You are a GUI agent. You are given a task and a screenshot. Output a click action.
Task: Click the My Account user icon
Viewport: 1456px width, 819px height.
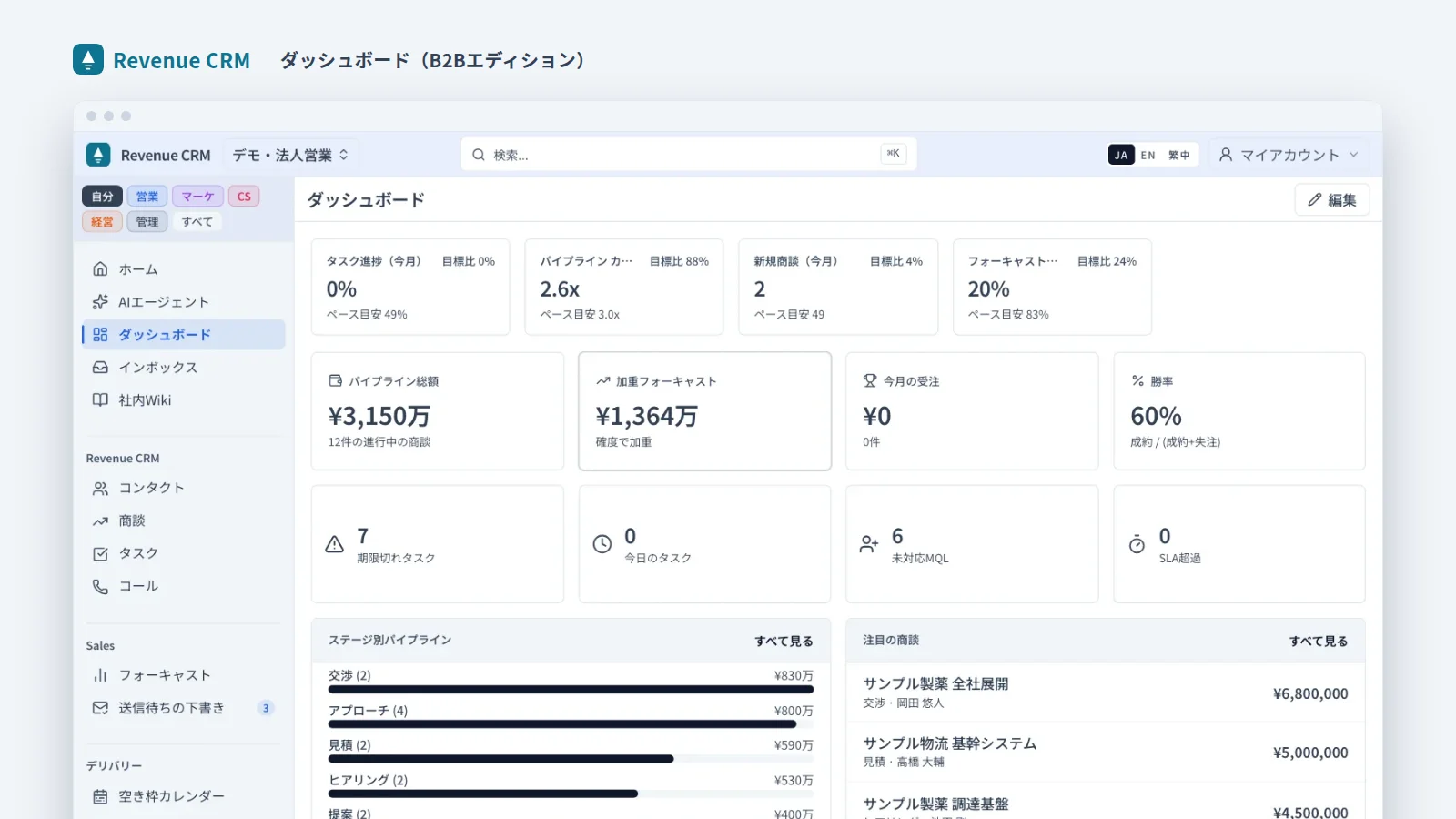(1226, 155)
